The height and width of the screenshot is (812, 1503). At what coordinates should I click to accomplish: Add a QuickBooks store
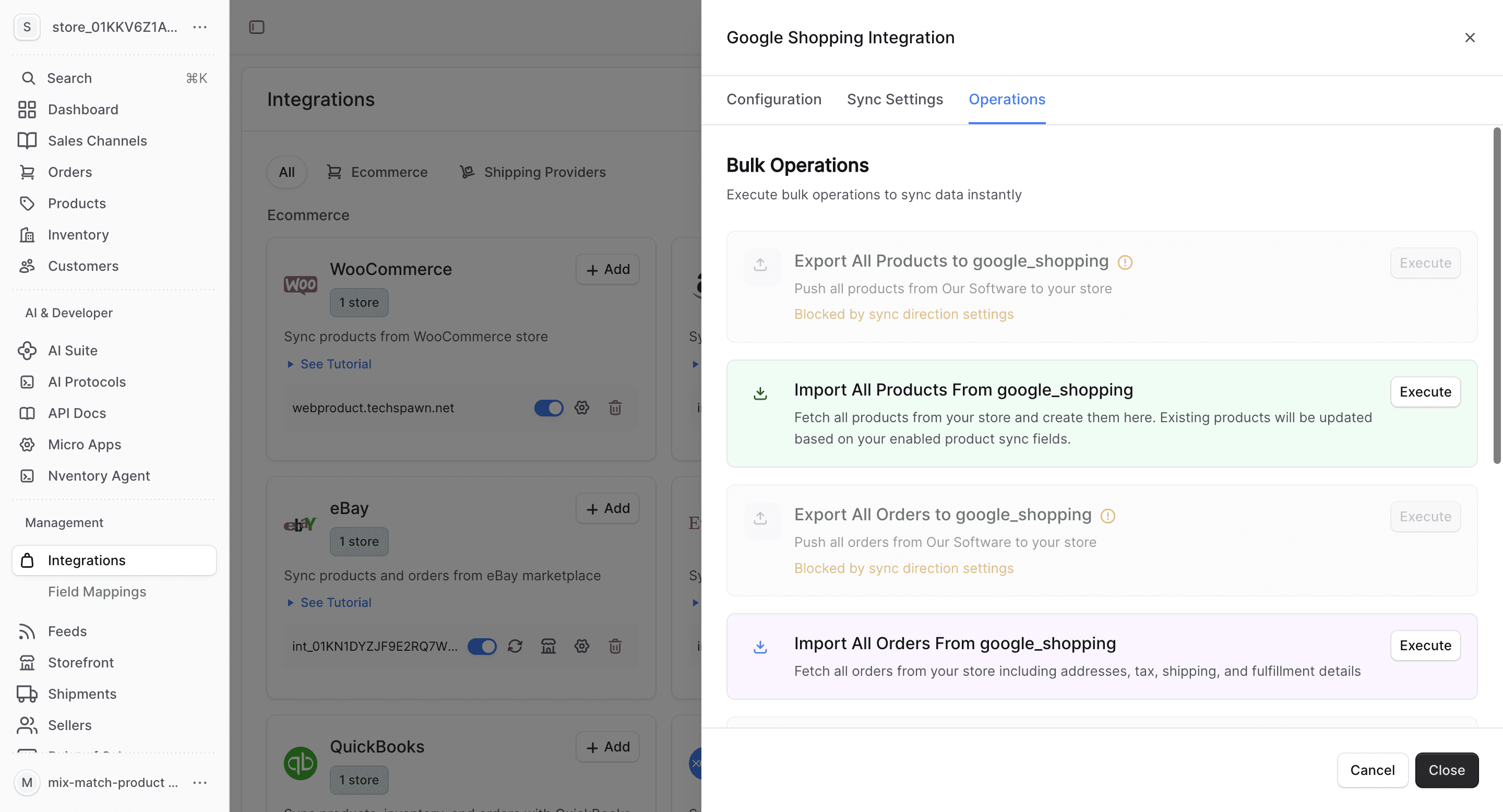(607, 747)
